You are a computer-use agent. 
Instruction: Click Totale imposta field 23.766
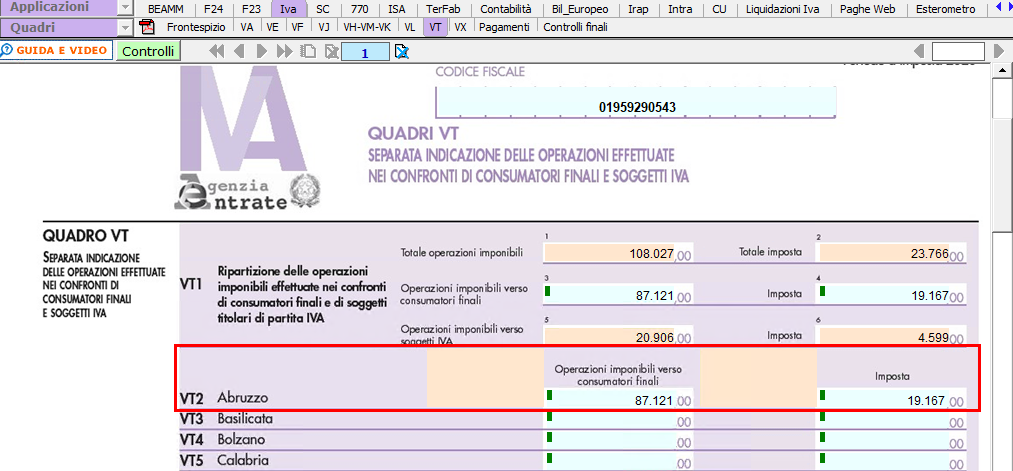coord(884,253)
